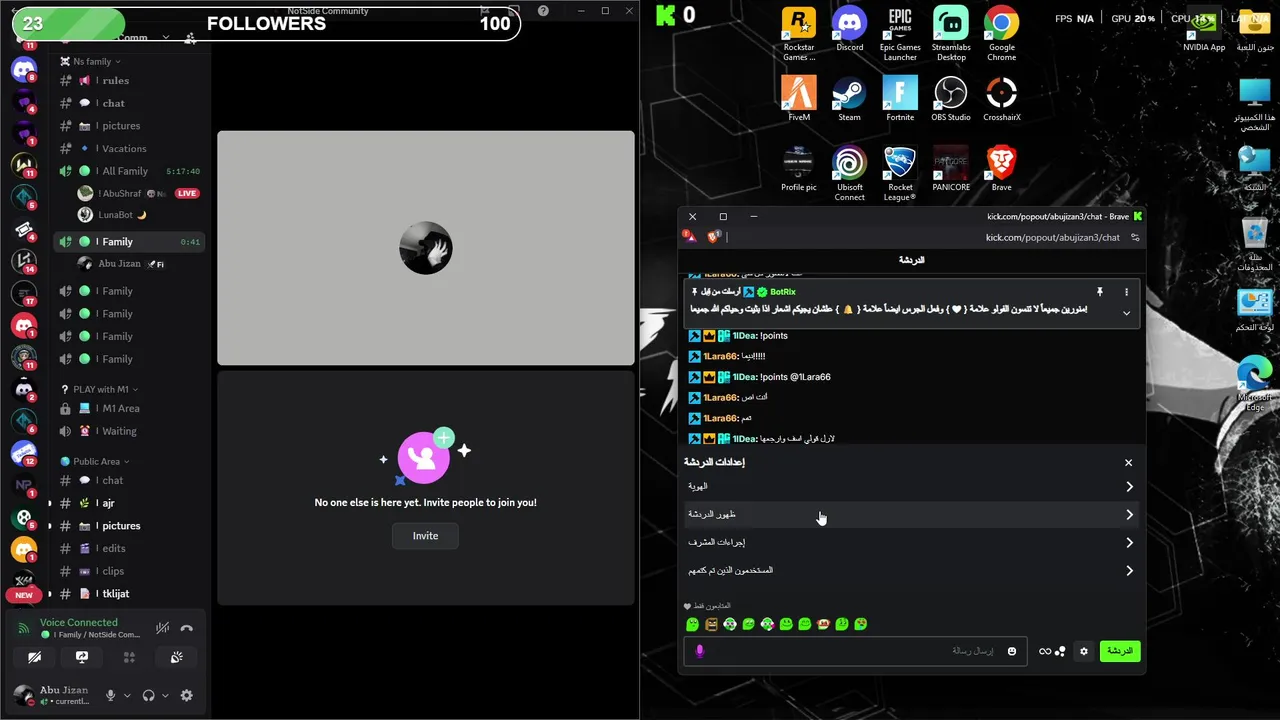Viewport: 1280px width, 720px height.
Task: Open the soundboard icon in voice panel
Action: (176, 657)
